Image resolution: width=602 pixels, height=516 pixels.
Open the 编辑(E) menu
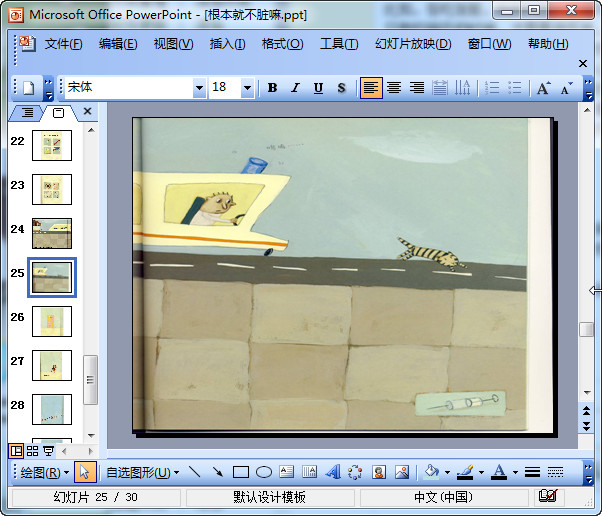click(x=118, y=44)
